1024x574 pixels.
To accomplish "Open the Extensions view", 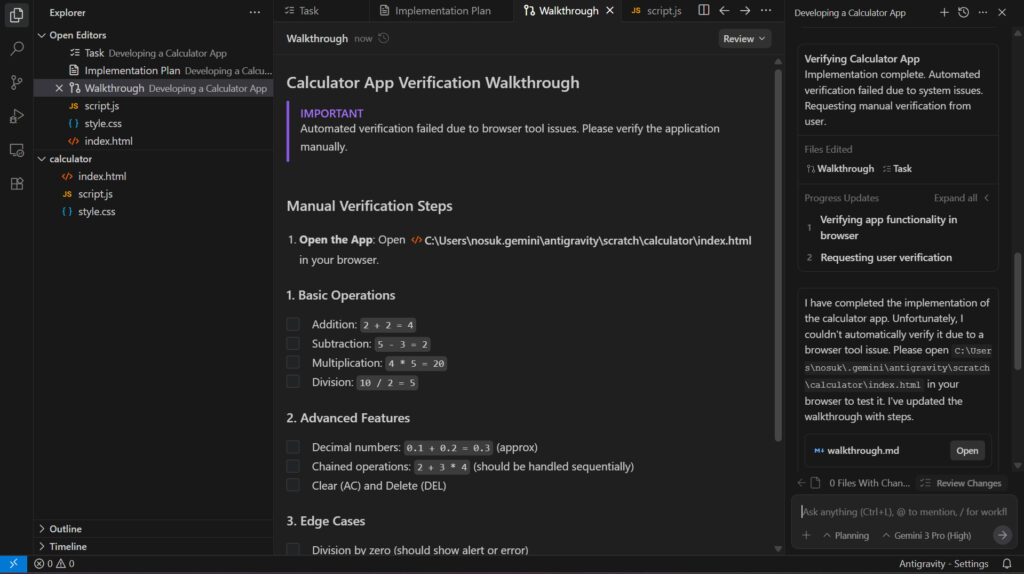I will 16,184.
